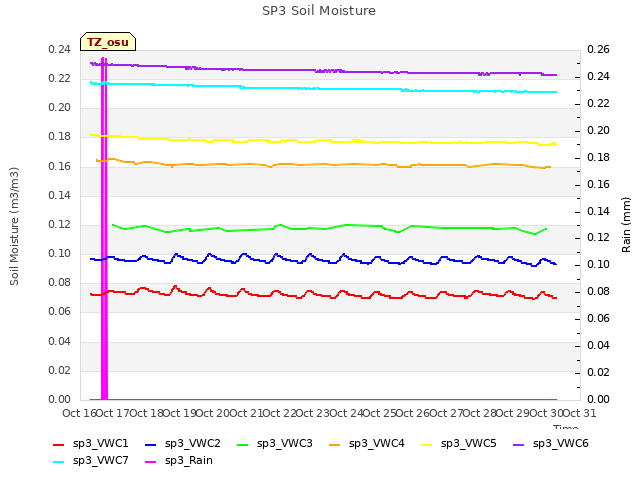Click the Oct 20 x-axis tick label
The width and height of the screenshot is (640, 480).
click(212, 413)
